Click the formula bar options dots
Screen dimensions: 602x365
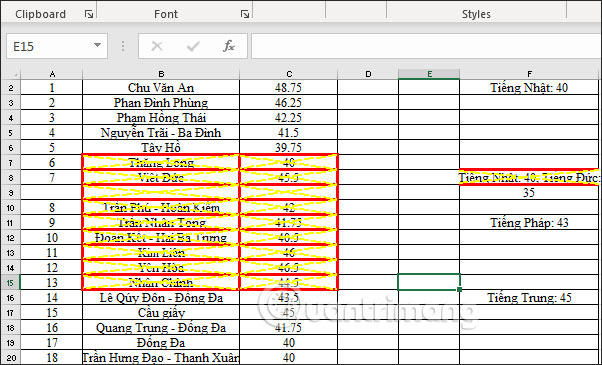pos(123,46)
